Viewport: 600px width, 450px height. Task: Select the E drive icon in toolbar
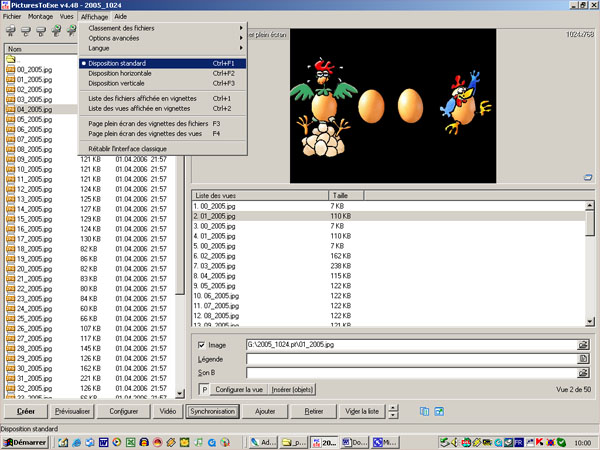point(56,31)
